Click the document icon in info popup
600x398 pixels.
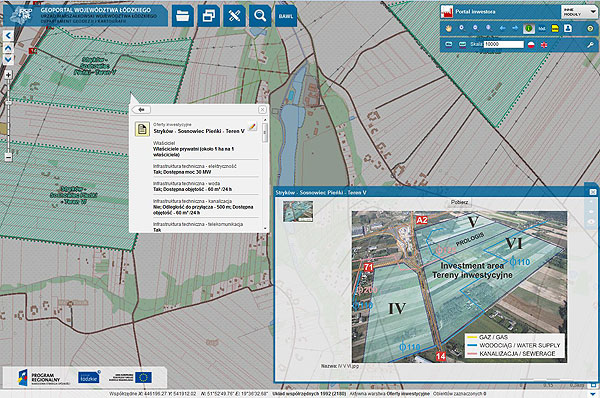point(142,129)
